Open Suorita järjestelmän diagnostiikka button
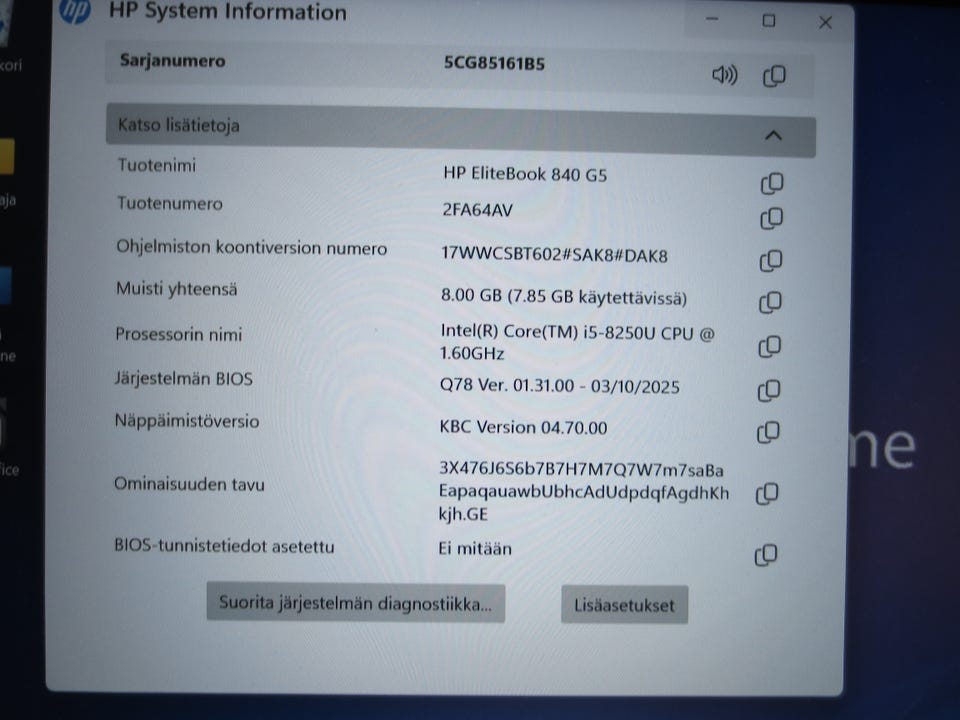The width and height of the screenshot is (960, 720). tap(356, 603)
